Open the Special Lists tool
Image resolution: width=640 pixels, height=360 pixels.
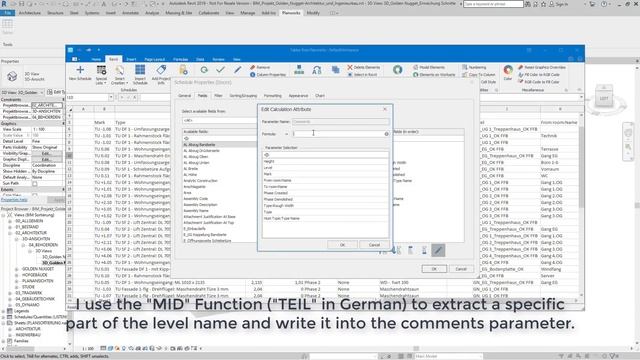click(x=101, y=74)
